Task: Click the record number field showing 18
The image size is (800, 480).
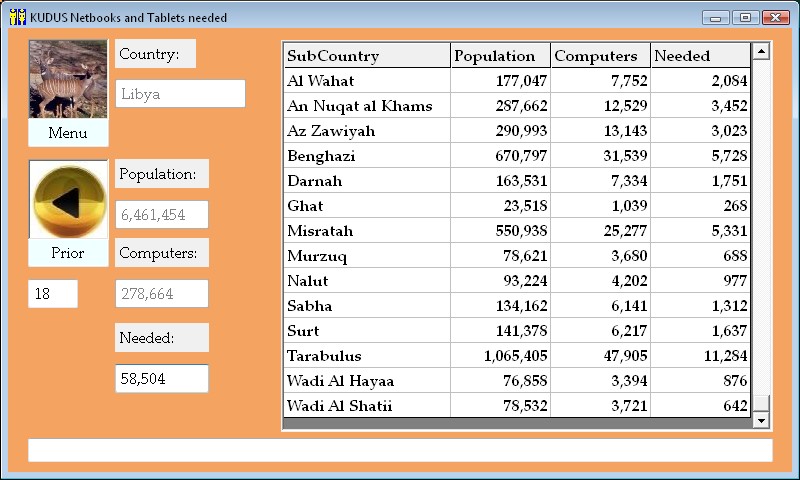Action: pyautogui.click(x=52, y=294)
